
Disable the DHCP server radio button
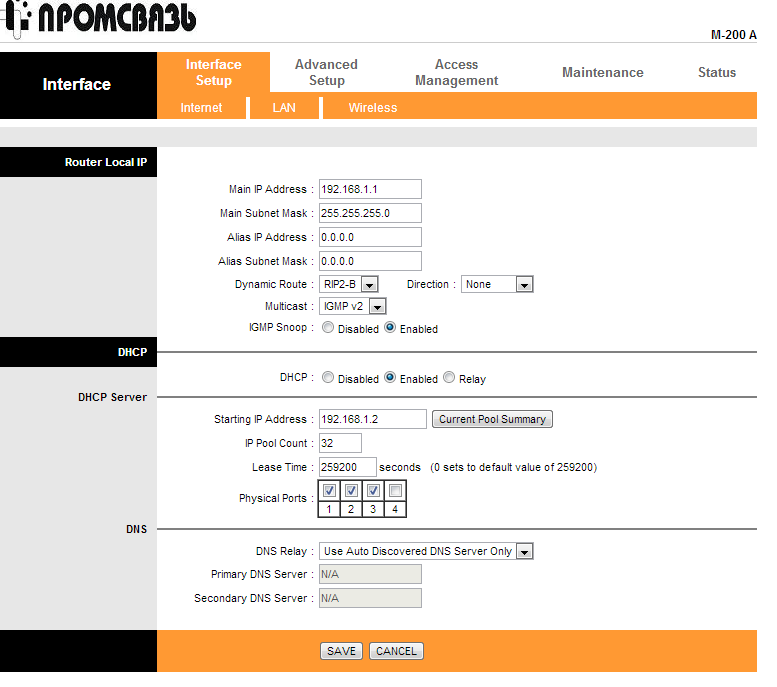tap(328, 378)
